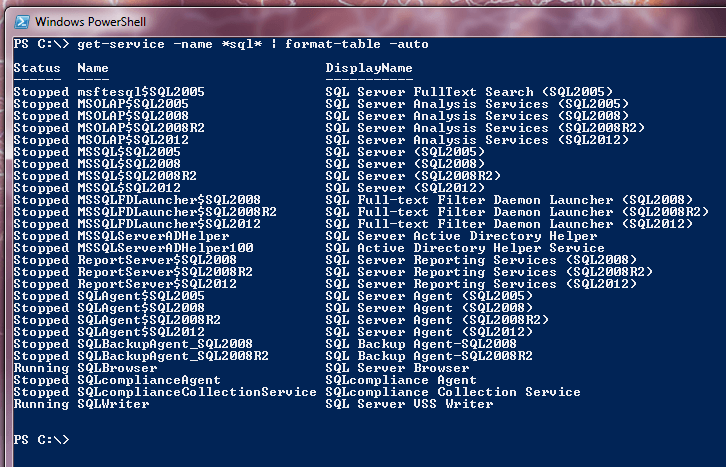Click display name SQL Active Directory Helper Service
The height and width of the screenshot is (467, 726).
pos(465,249)
